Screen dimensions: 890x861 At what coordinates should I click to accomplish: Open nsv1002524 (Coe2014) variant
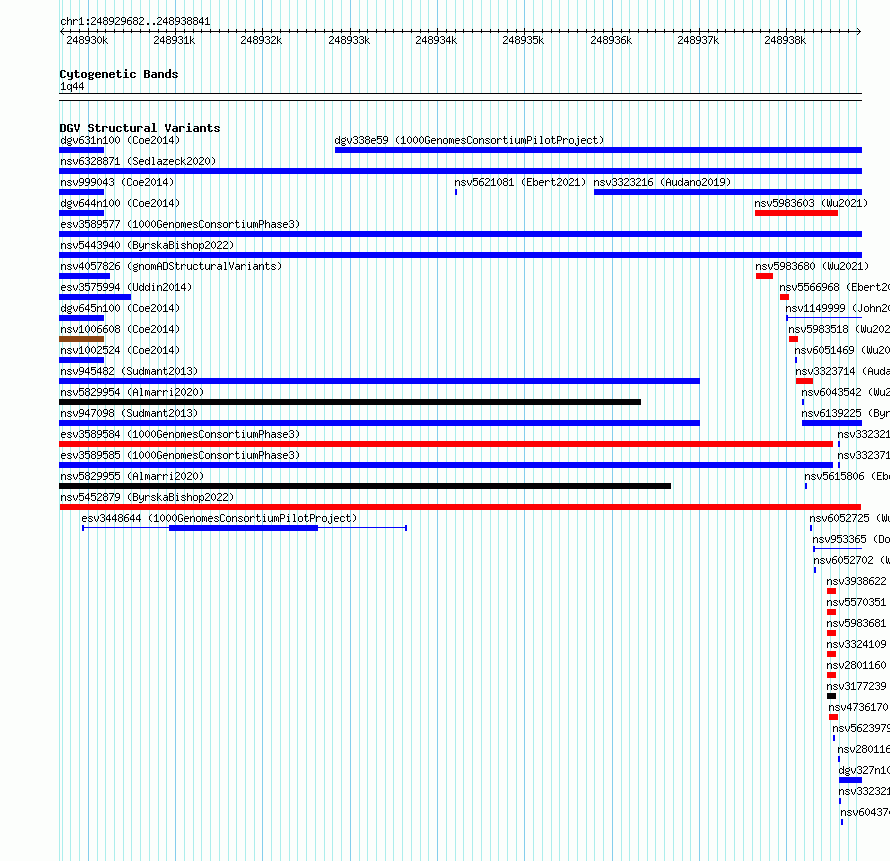pos(82,360)
